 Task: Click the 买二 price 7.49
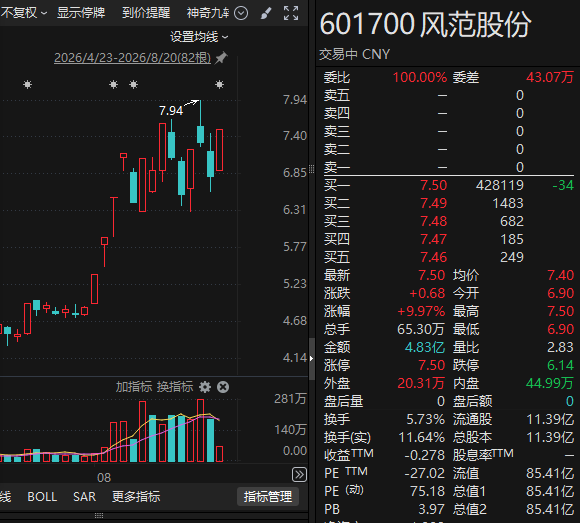click(x=434, y=203)
